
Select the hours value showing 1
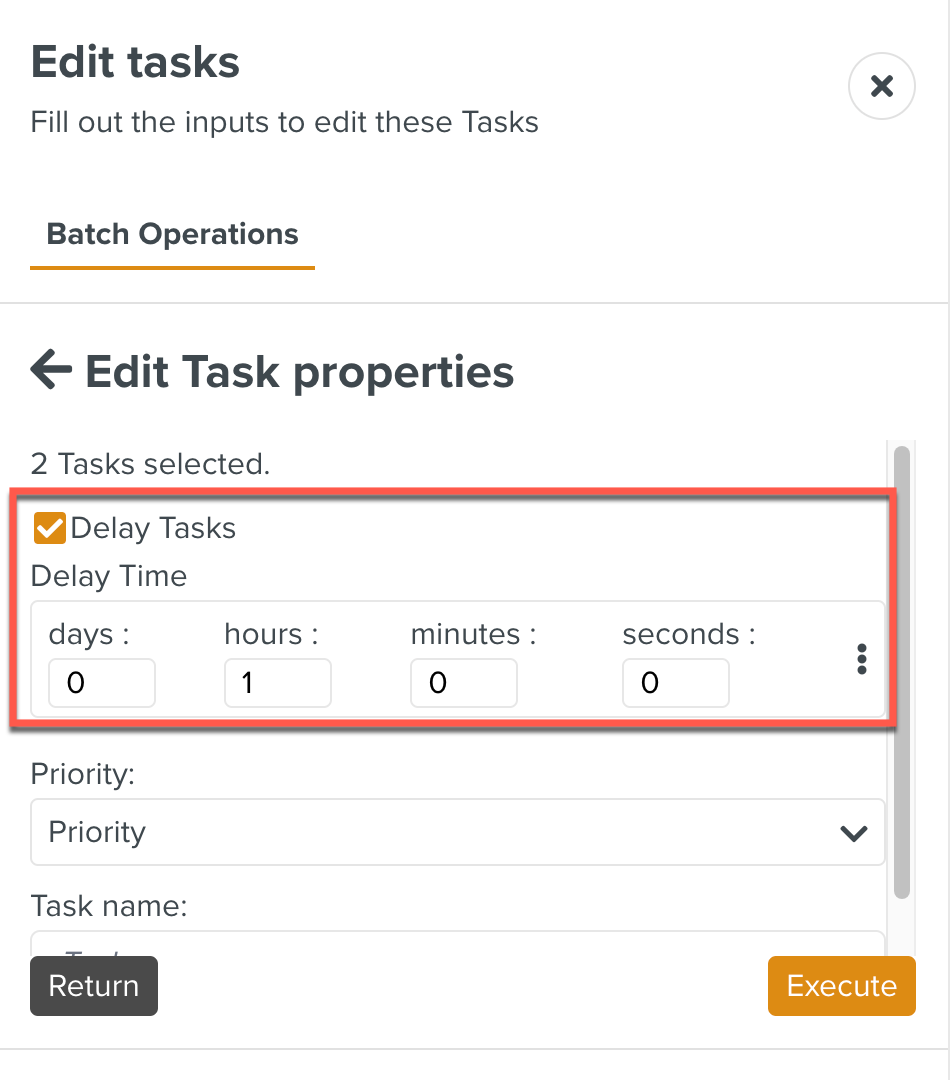[277, 683]
